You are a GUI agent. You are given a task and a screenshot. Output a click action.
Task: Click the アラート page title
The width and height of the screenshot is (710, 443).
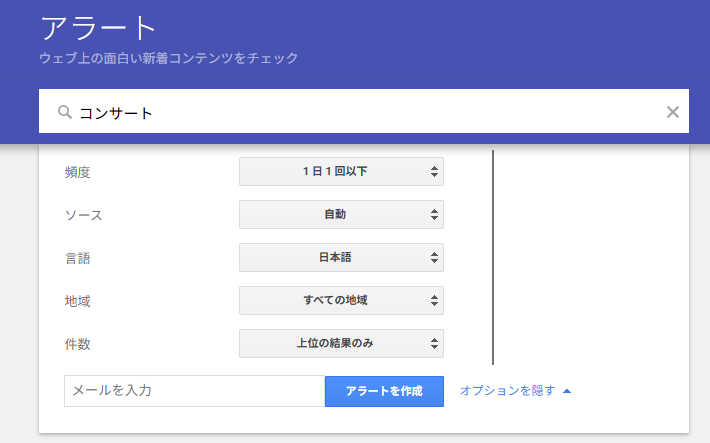[99, 27]
